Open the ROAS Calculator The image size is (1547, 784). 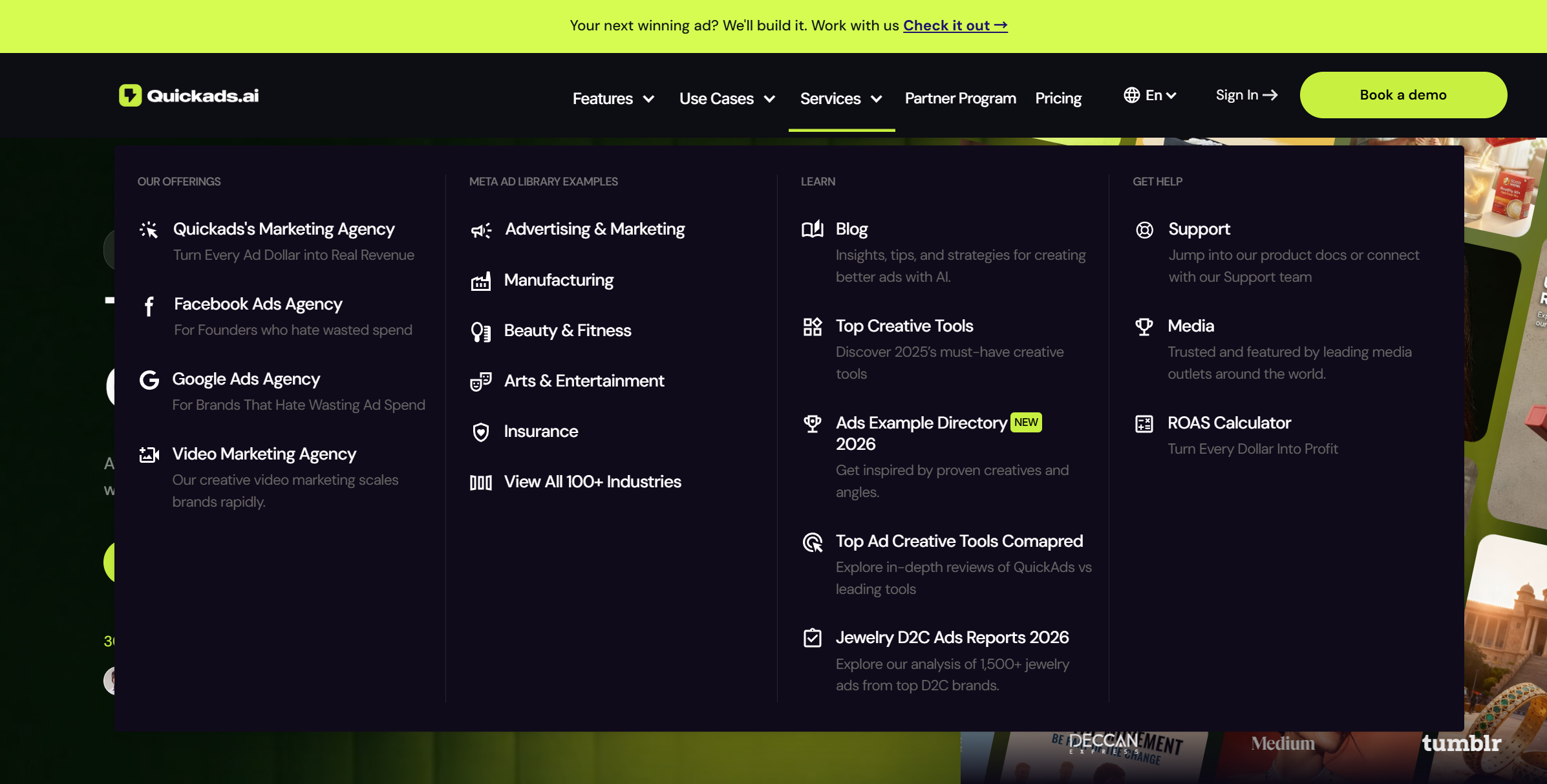(x=1230, y=423)
